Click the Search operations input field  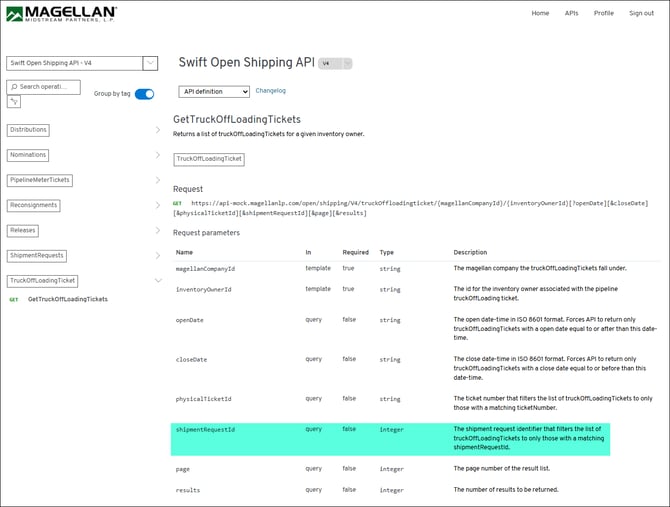(44, 87)
